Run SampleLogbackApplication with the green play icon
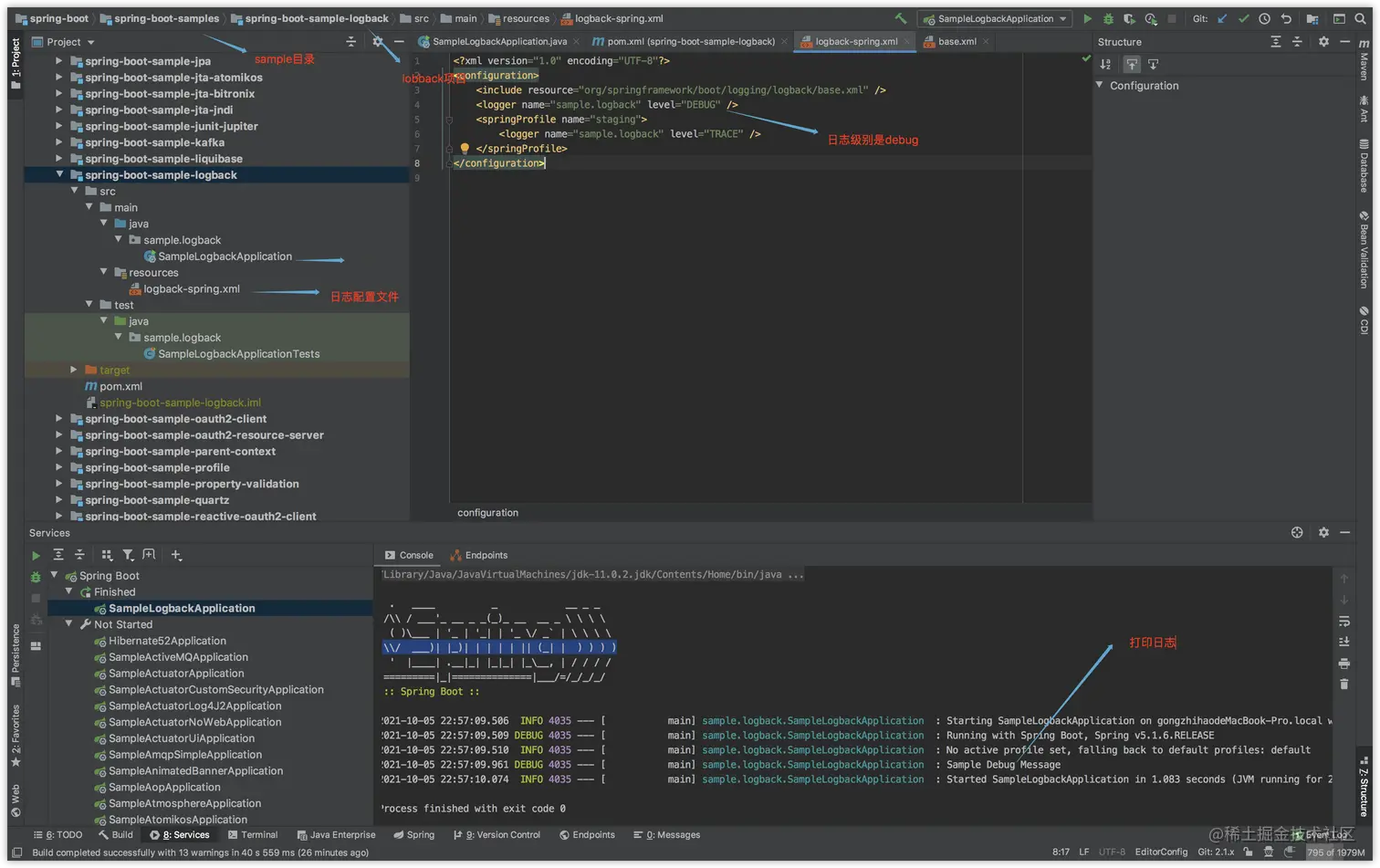Image resolution: width=1380 pixels, height=868 pixels. [1087, 18]
